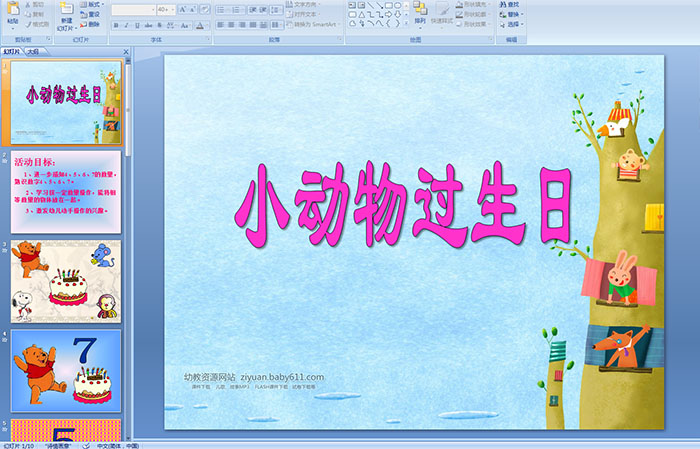
Task: Expand the shapes gallery with the More arrow
Action: point(406,23)
